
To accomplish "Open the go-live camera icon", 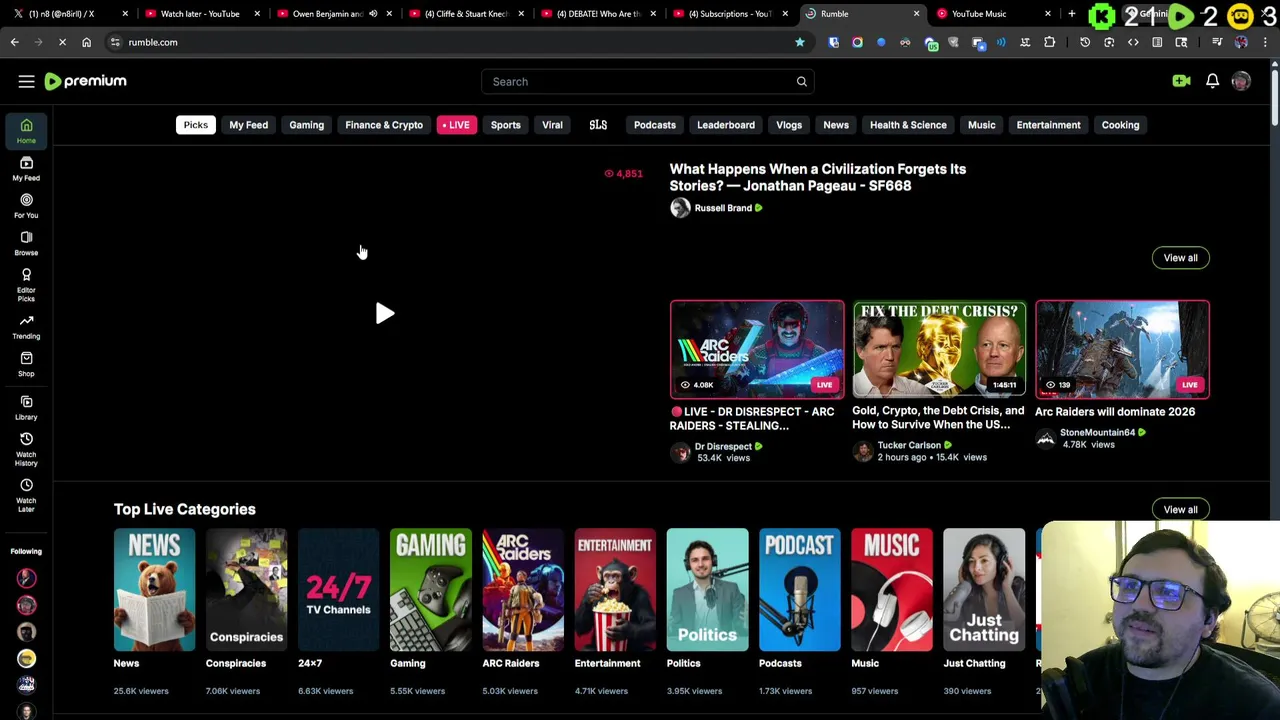I will click(1181, 81).
